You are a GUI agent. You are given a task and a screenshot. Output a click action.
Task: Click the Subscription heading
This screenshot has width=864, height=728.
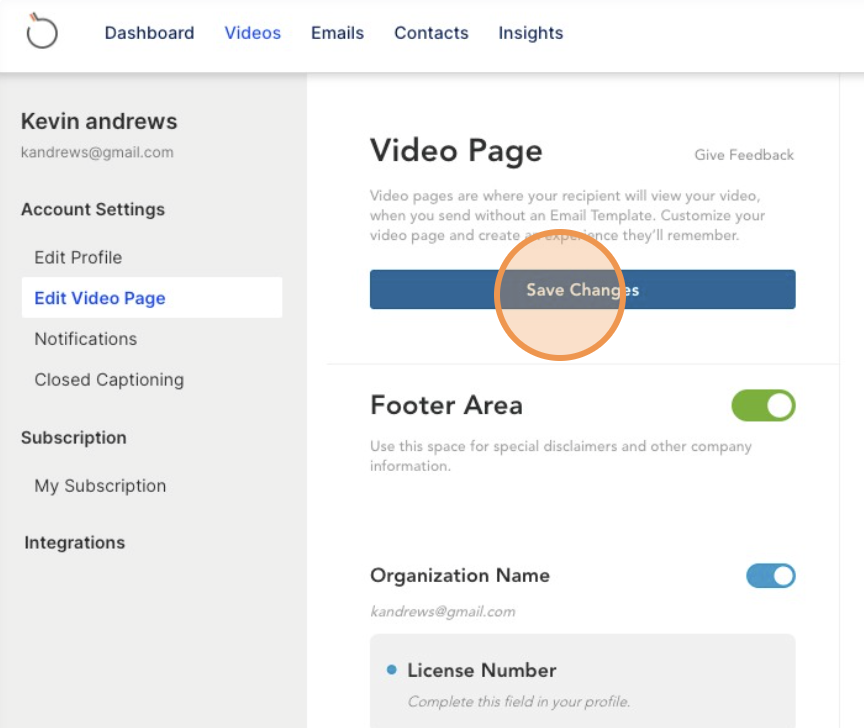pos(74,438)
